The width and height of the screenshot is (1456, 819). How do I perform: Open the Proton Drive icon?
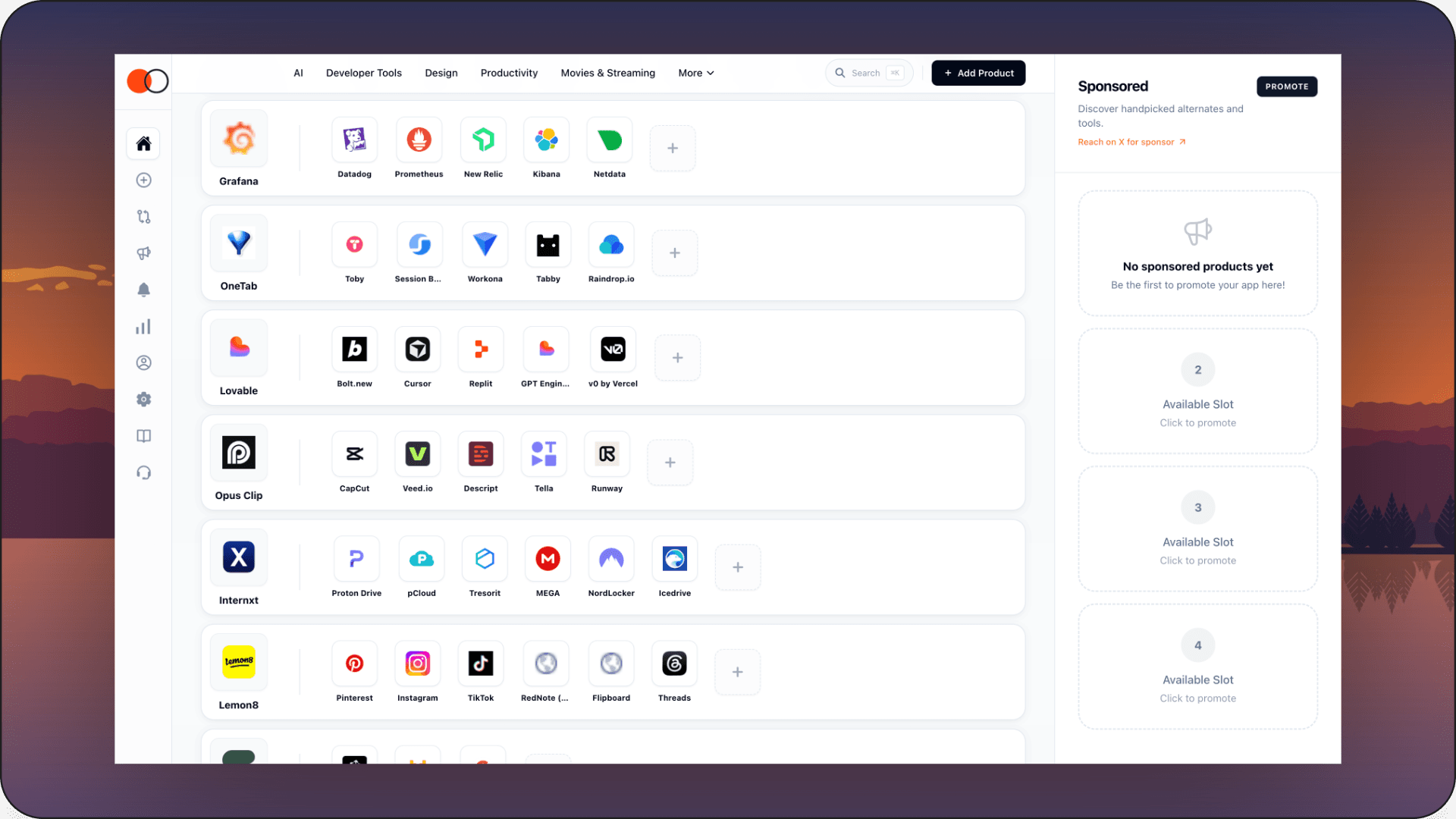pyautogui.click(x=356, y=559)
